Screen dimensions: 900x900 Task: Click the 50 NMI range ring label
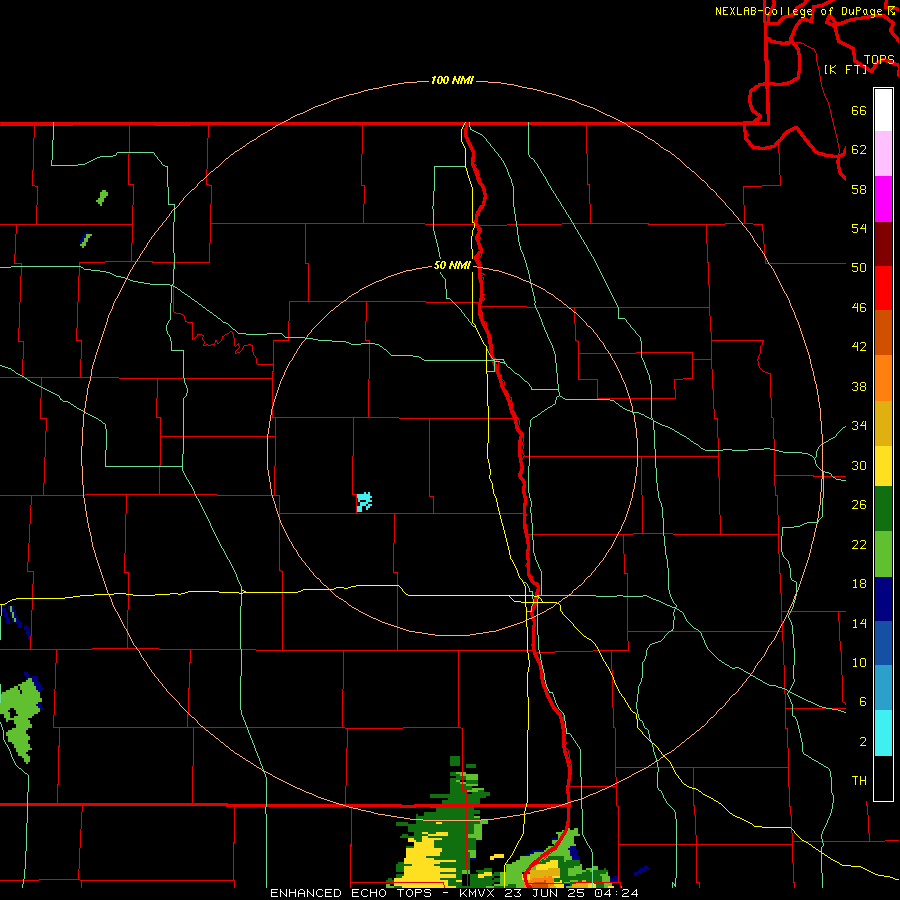pos(452,265)
